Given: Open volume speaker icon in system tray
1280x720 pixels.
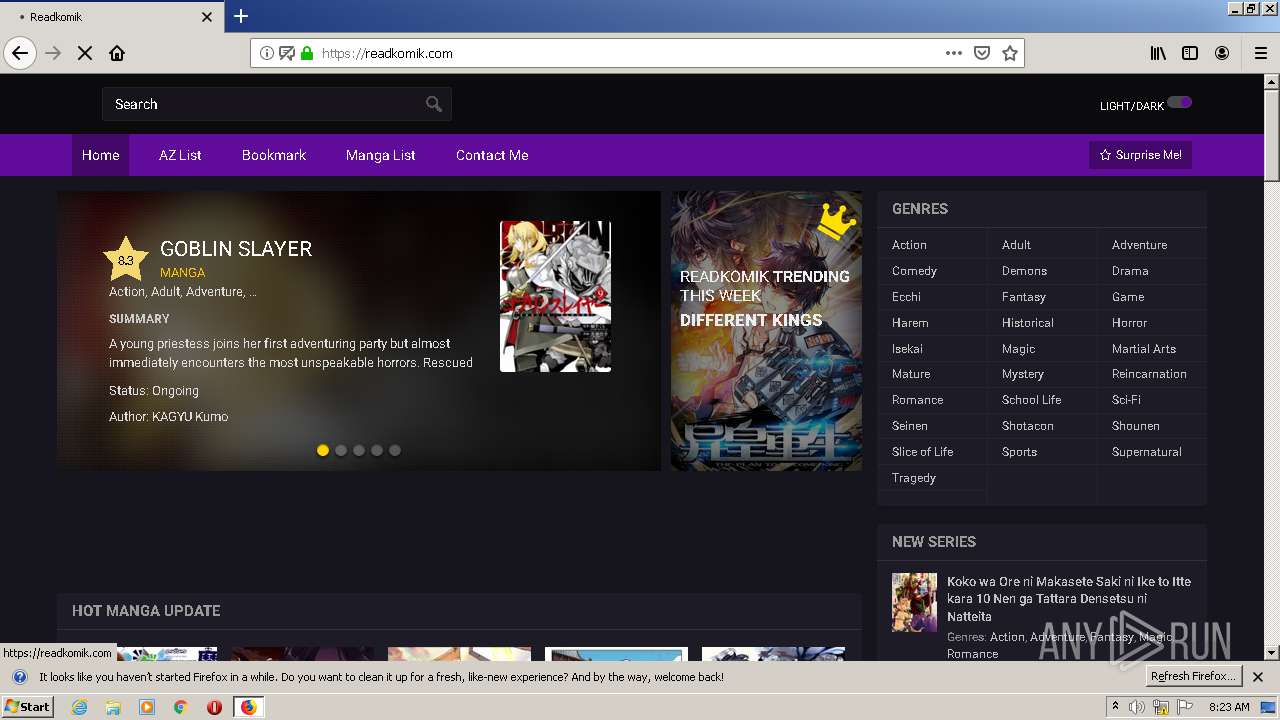Looking at the screenshot, I should tap(1137, 707).
